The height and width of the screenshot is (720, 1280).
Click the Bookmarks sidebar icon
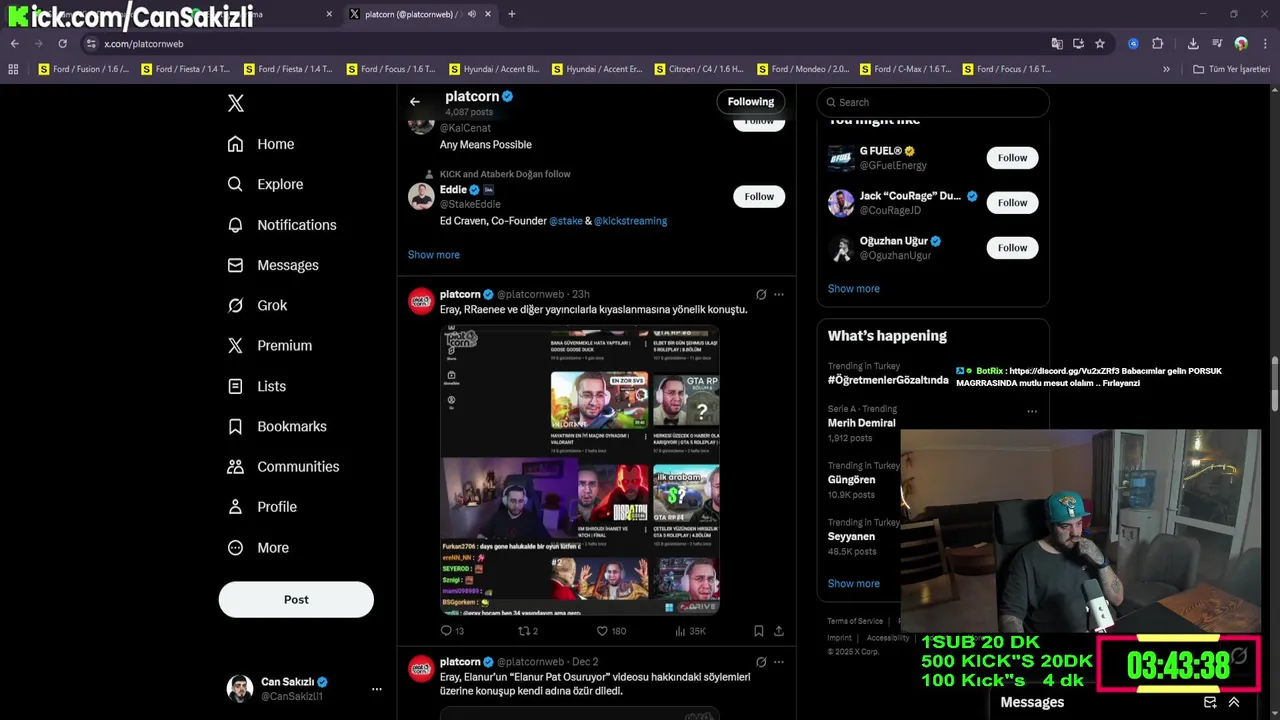click(x=235, y=426)
